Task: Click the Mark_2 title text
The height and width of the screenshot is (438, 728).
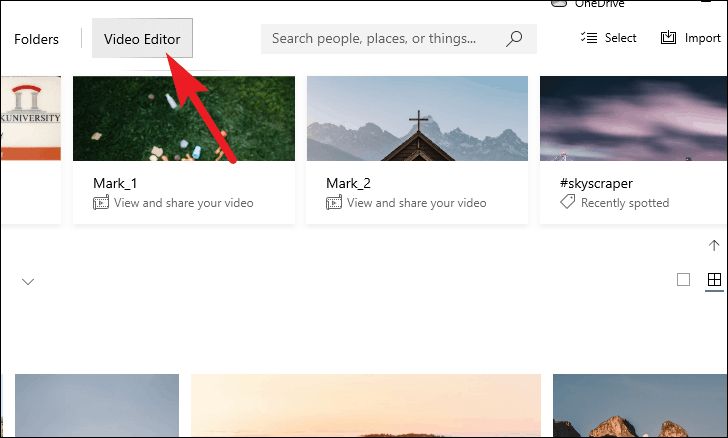Action: click(x=348, y=183)
